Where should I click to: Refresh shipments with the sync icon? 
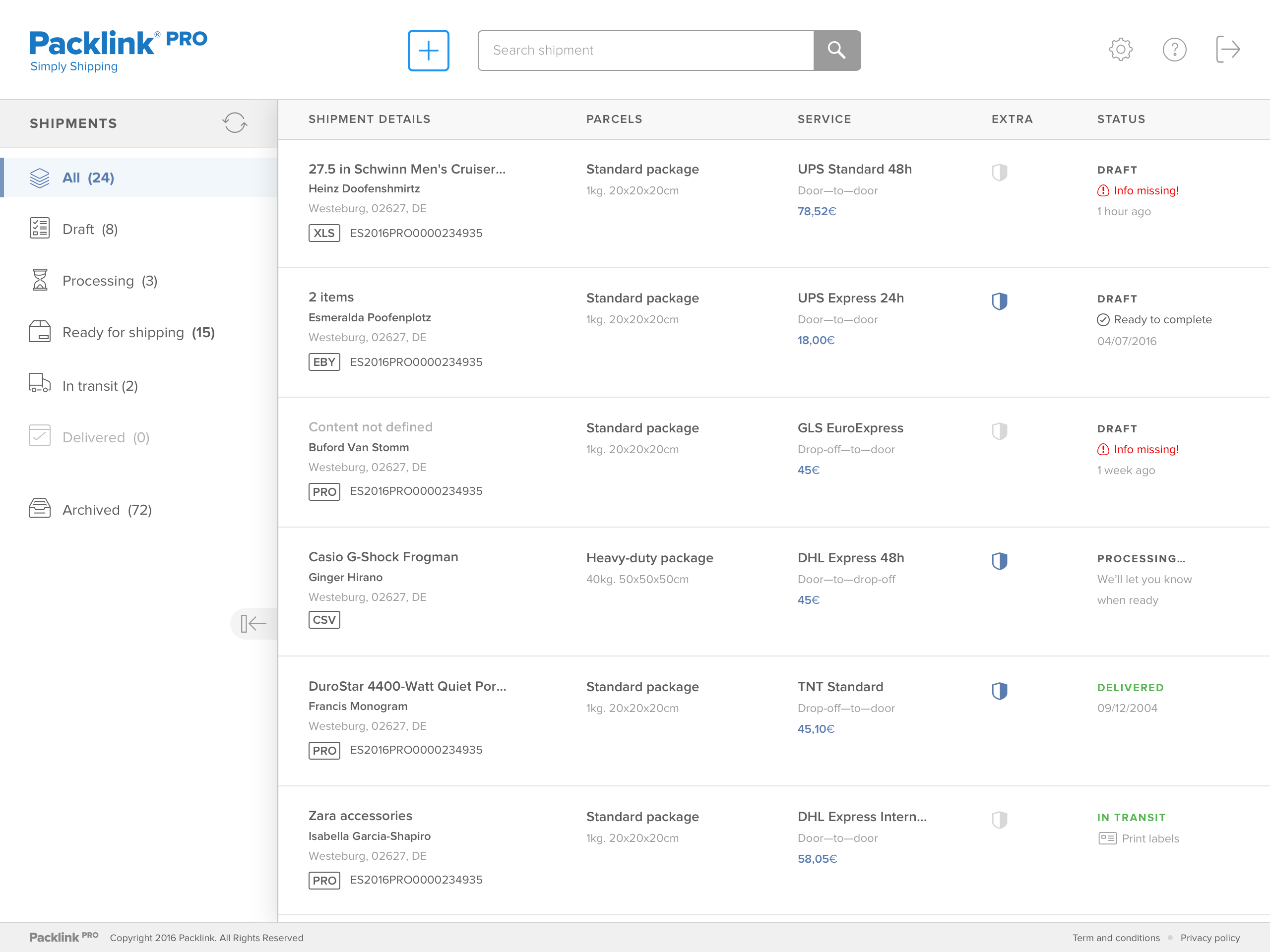tap(234, 123)
